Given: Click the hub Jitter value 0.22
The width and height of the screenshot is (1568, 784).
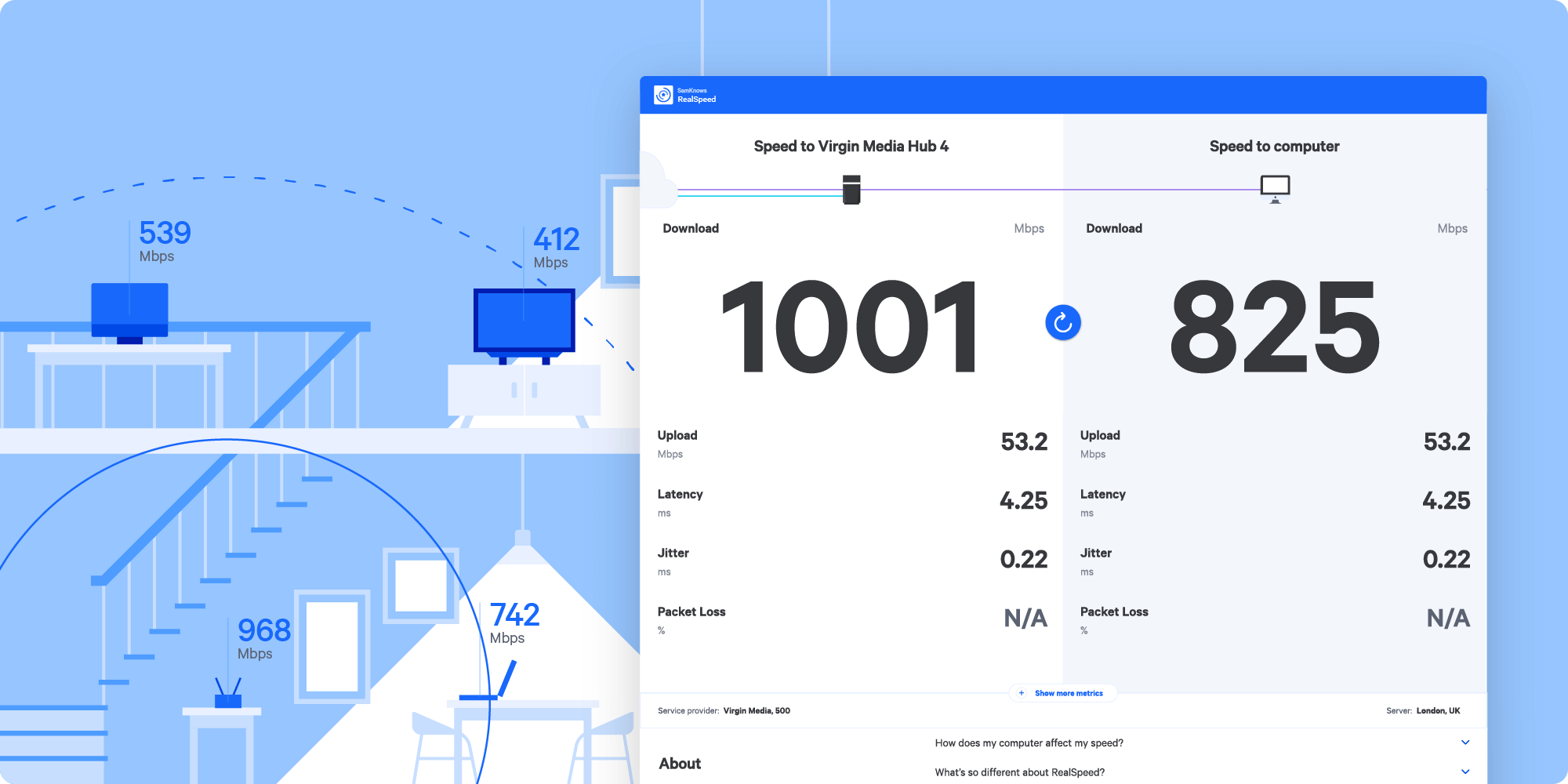Looking at the screenshot, I should tap(1024, 560).
